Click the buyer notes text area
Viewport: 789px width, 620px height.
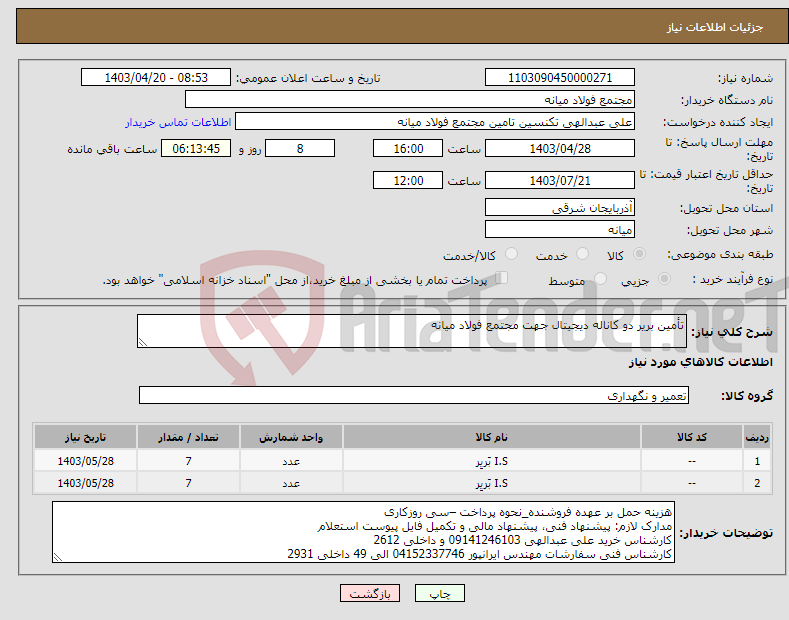(x=363, y=532)
